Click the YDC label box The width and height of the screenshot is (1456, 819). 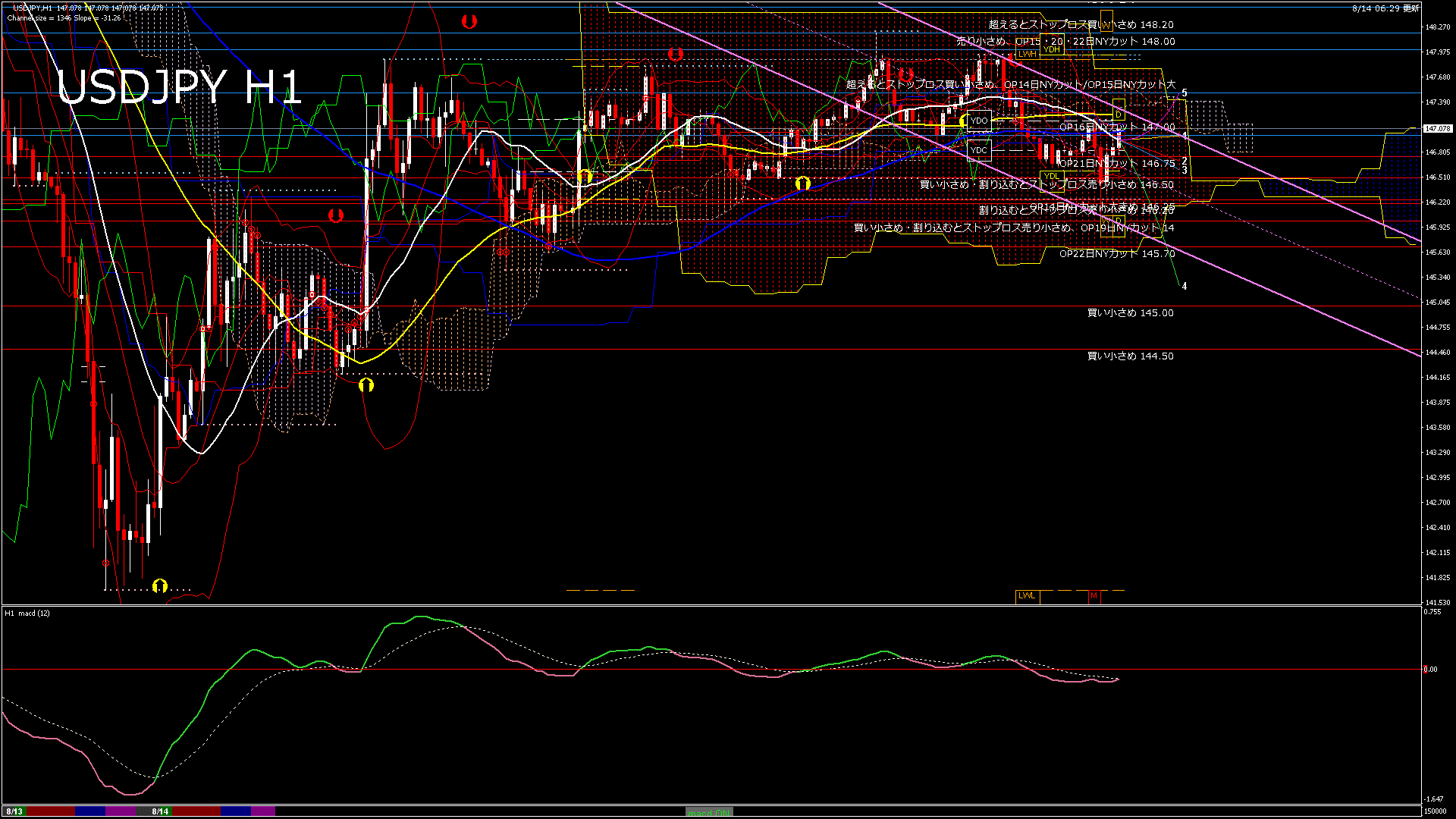(979, 150)
